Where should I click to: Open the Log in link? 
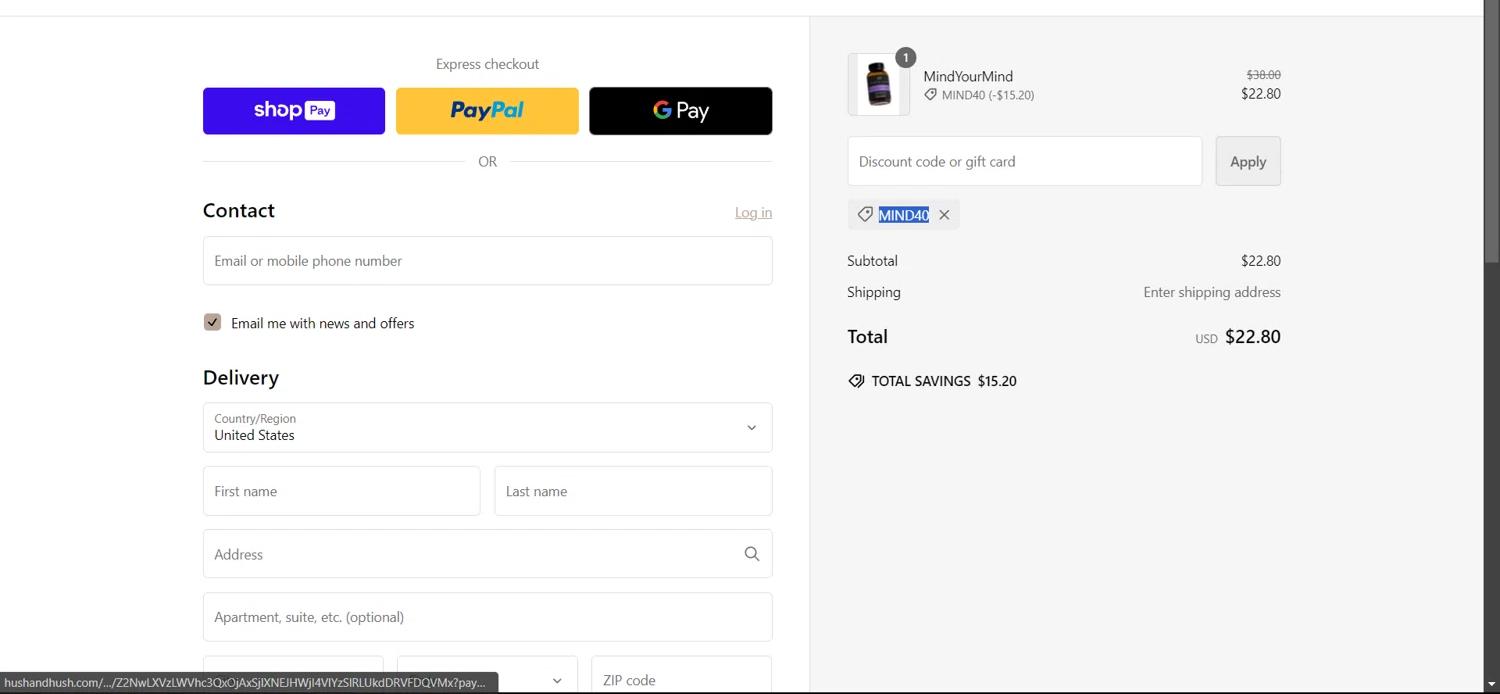tap(753, 212)
